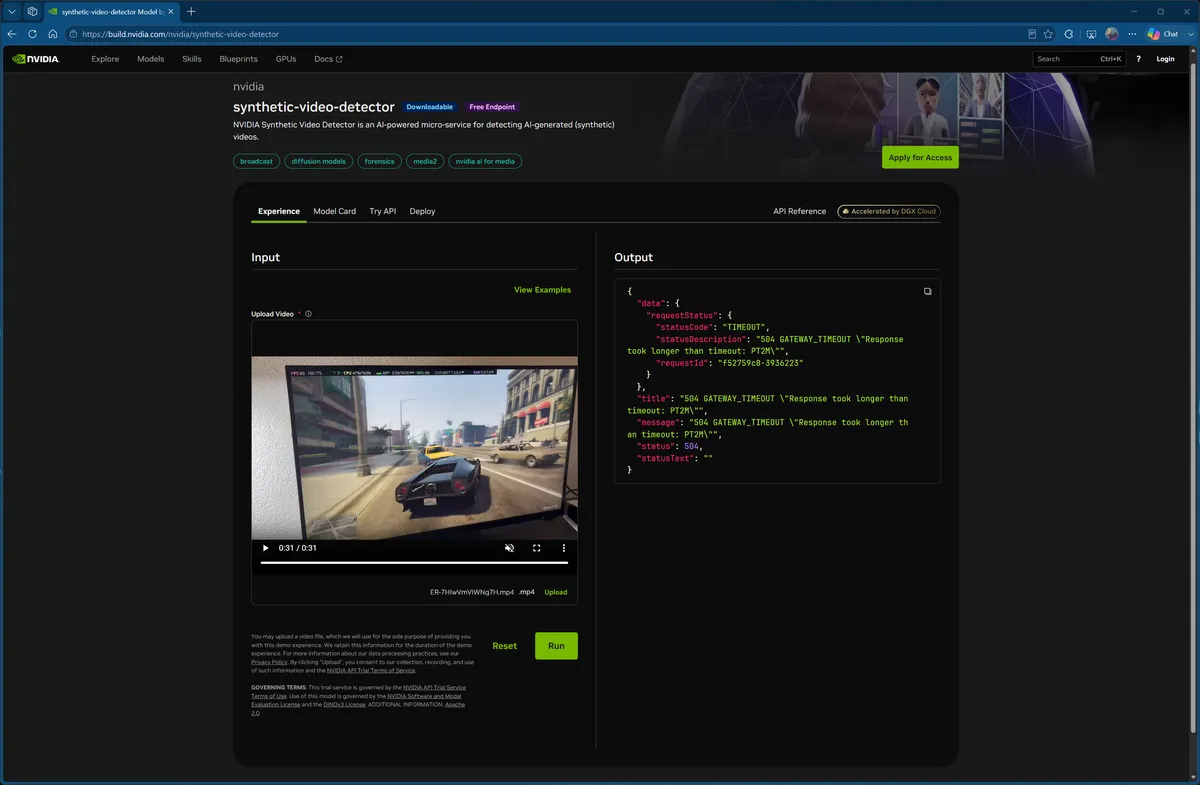The height and width of the screenshot is (785, 1200).
Task: Expand the tab search dropdown arrow
Action: [12, 11]
